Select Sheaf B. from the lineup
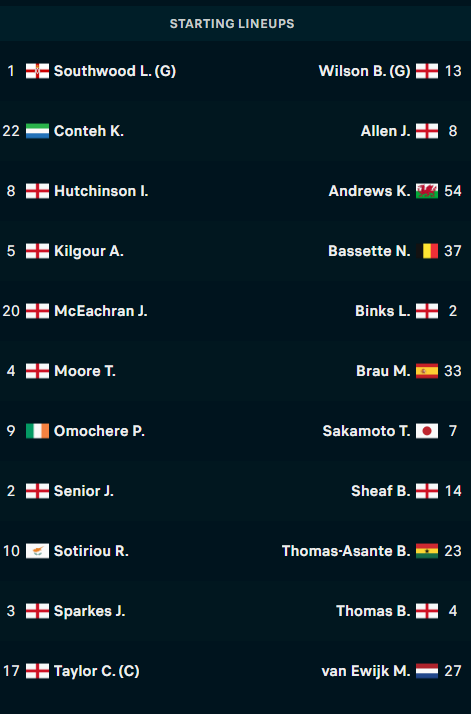The width and height of the screenshot is (471, 714). pos(381,491)
